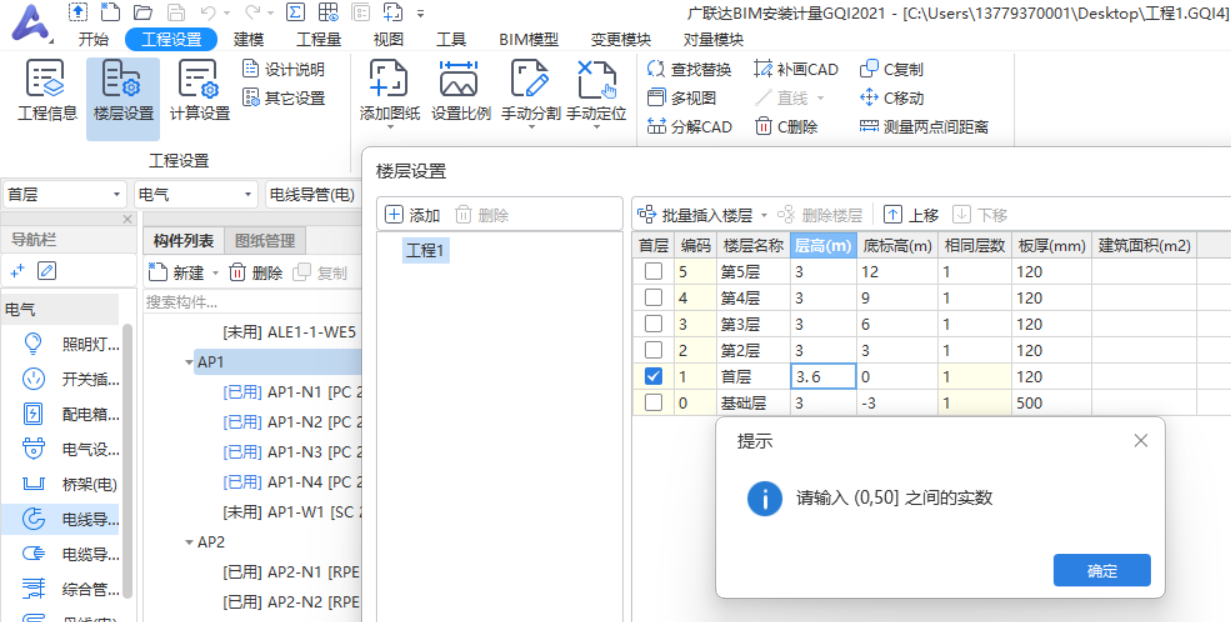Image resolution: width=1231 pixels, height=622 pixels.
Task: Open the 视图 ribbon tab
Action: [388, 40]
